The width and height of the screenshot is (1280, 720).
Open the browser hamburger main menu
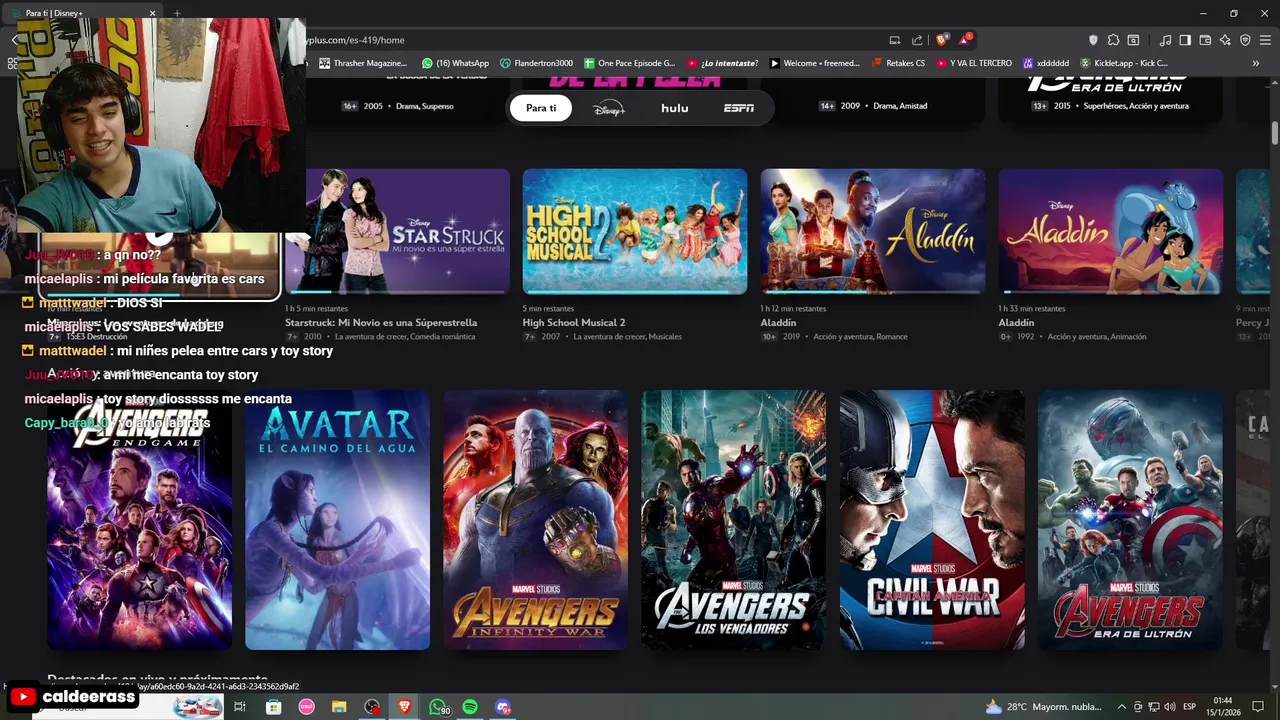coord(1265,40)
